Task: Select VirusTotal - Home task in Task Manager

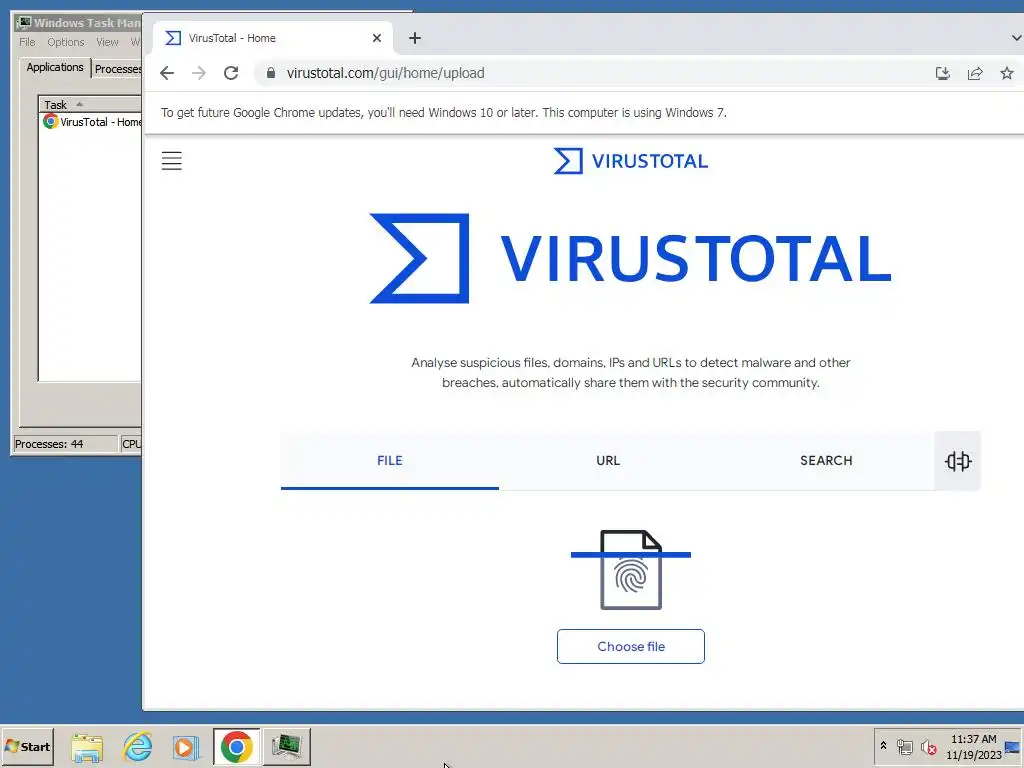Action: [x=92, y=122]
